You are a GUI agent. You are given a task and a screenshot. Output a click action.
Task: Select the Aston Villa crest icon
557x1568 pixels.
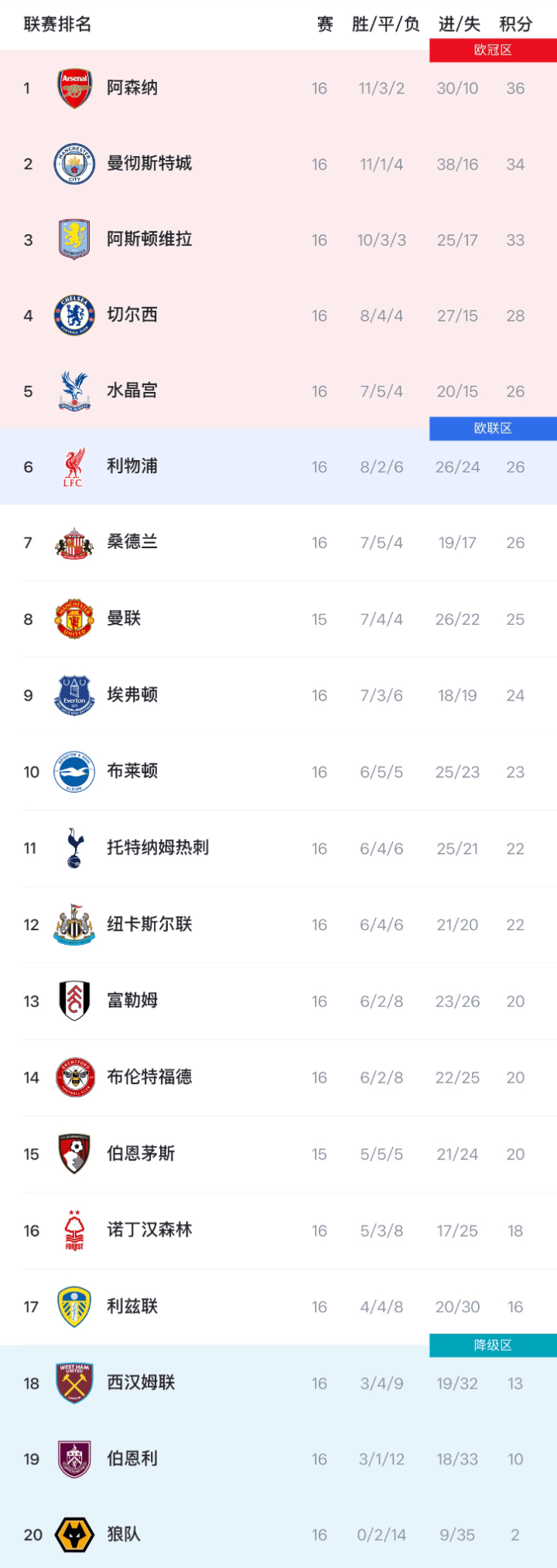[x=74, y=240]
